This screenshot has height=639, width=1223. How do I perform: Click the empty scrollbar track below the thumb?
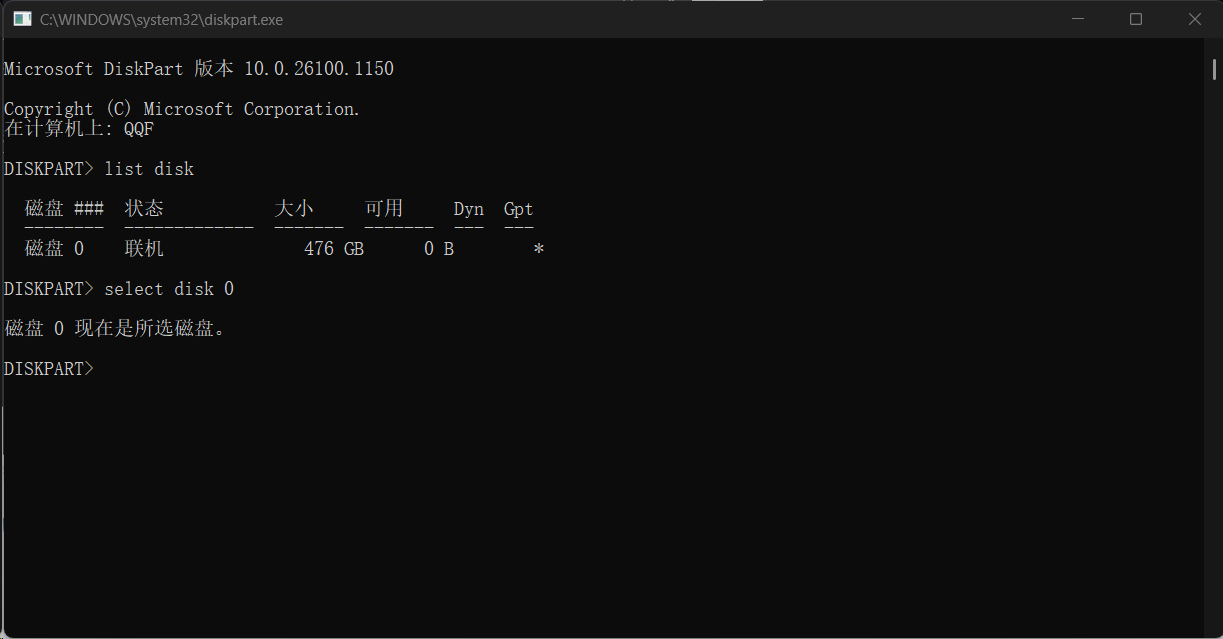(x=1214, y=350)
